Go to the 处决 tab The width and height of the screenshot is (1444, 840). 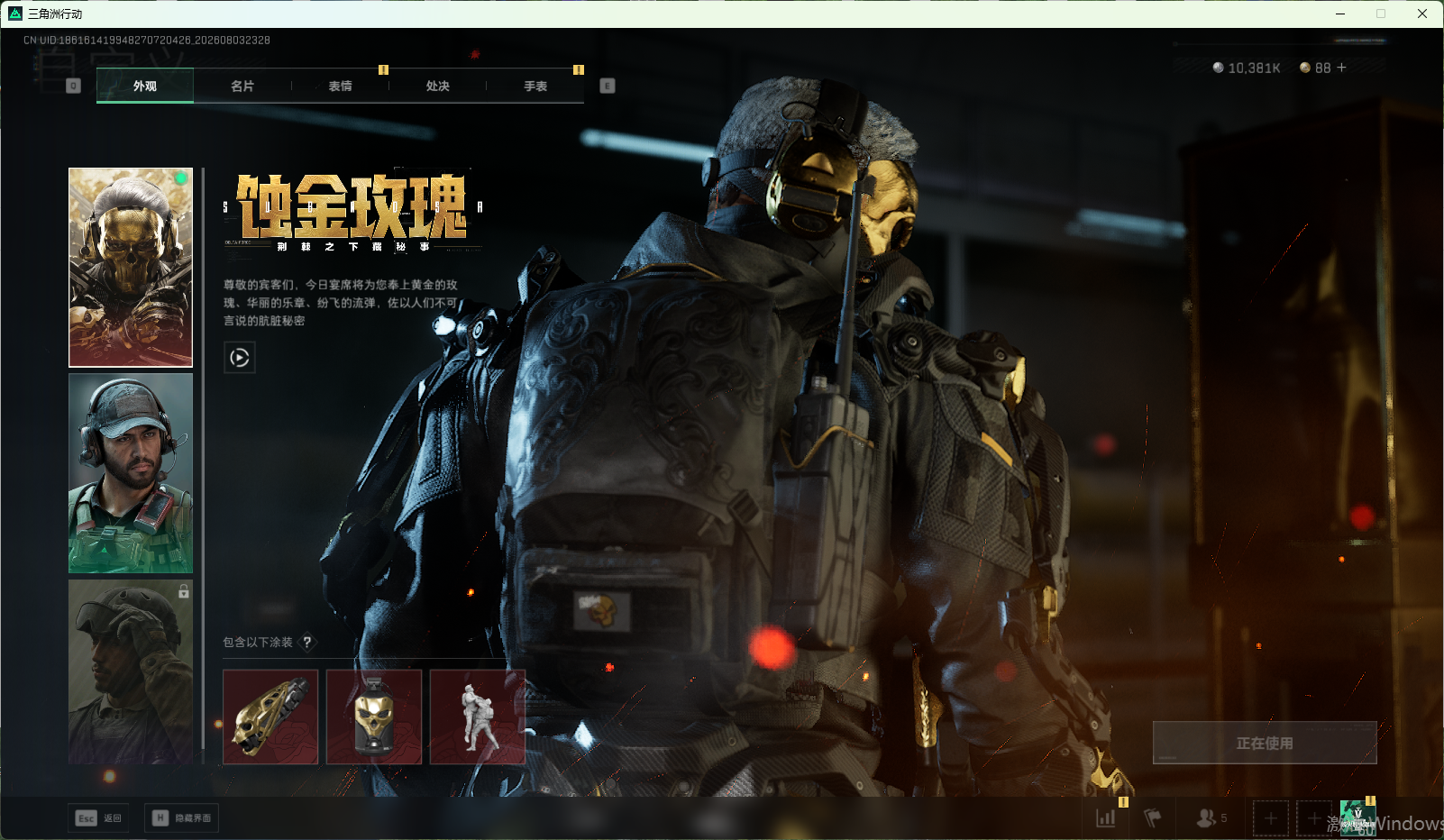pyautogui.click(x=438, y=86)
